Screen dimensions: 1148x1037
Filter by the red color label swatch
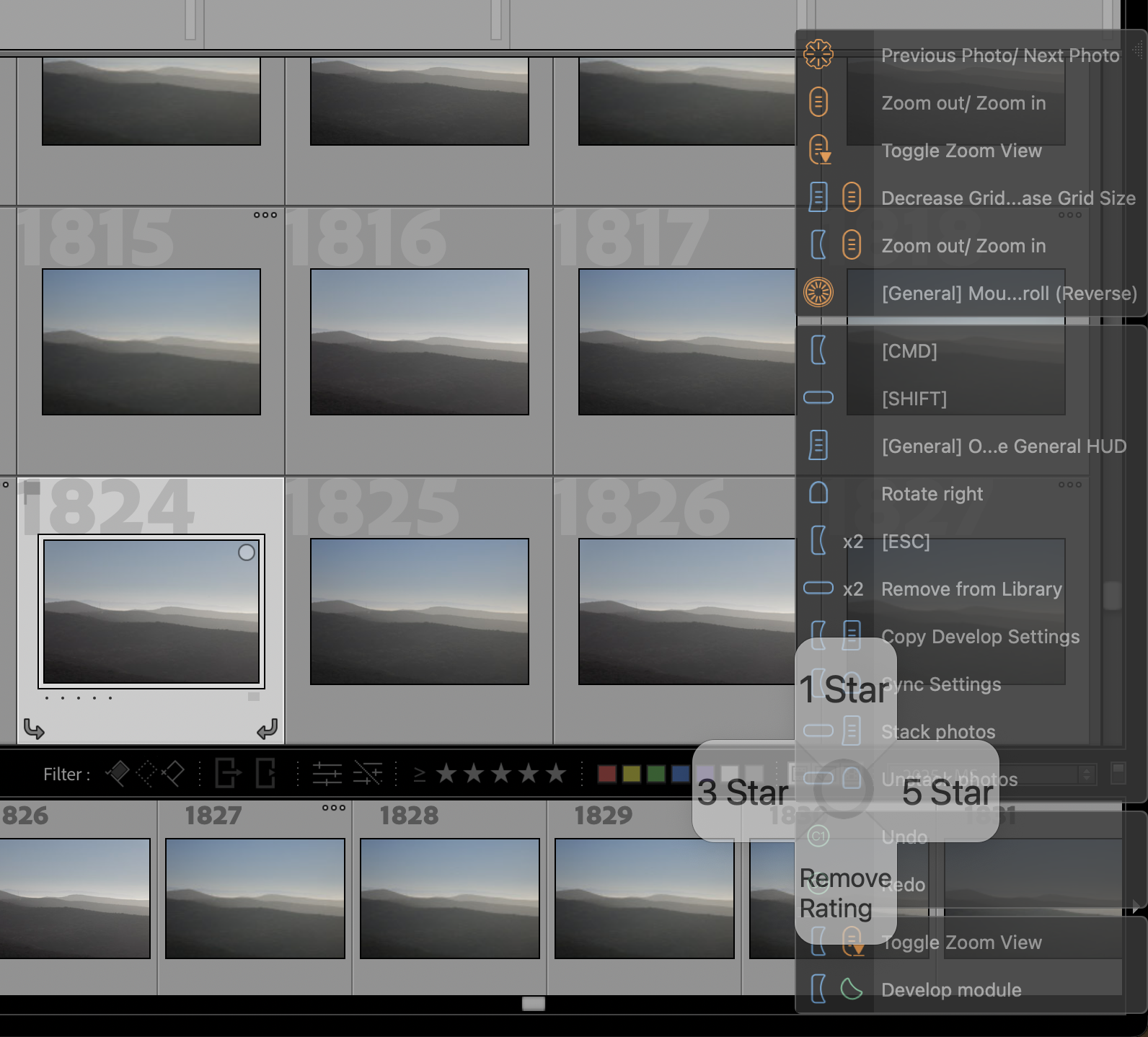607,774
